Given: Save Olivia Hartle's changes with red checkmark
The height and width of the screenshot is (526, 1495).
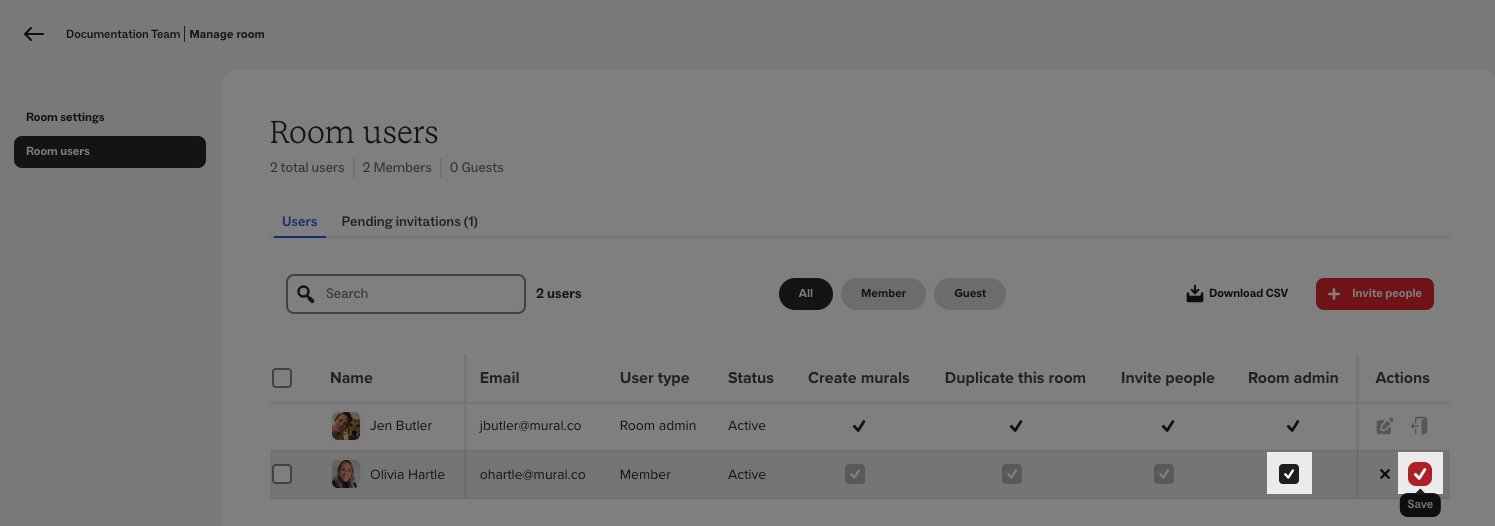Looking at the screenshot, I should pyautogui.click(x=1420, y=474).
